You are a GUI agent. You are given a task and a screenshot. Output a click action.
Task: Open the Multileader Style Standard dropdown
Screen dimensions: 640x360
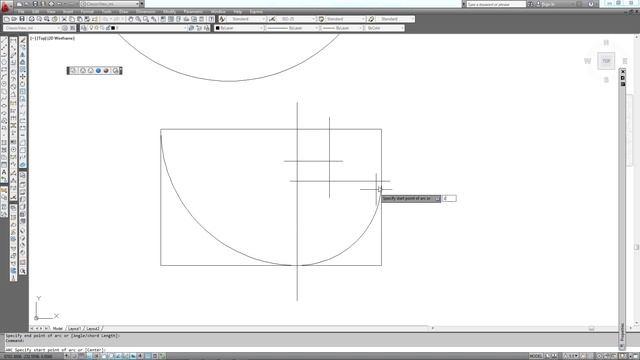(x=395, y=19)
